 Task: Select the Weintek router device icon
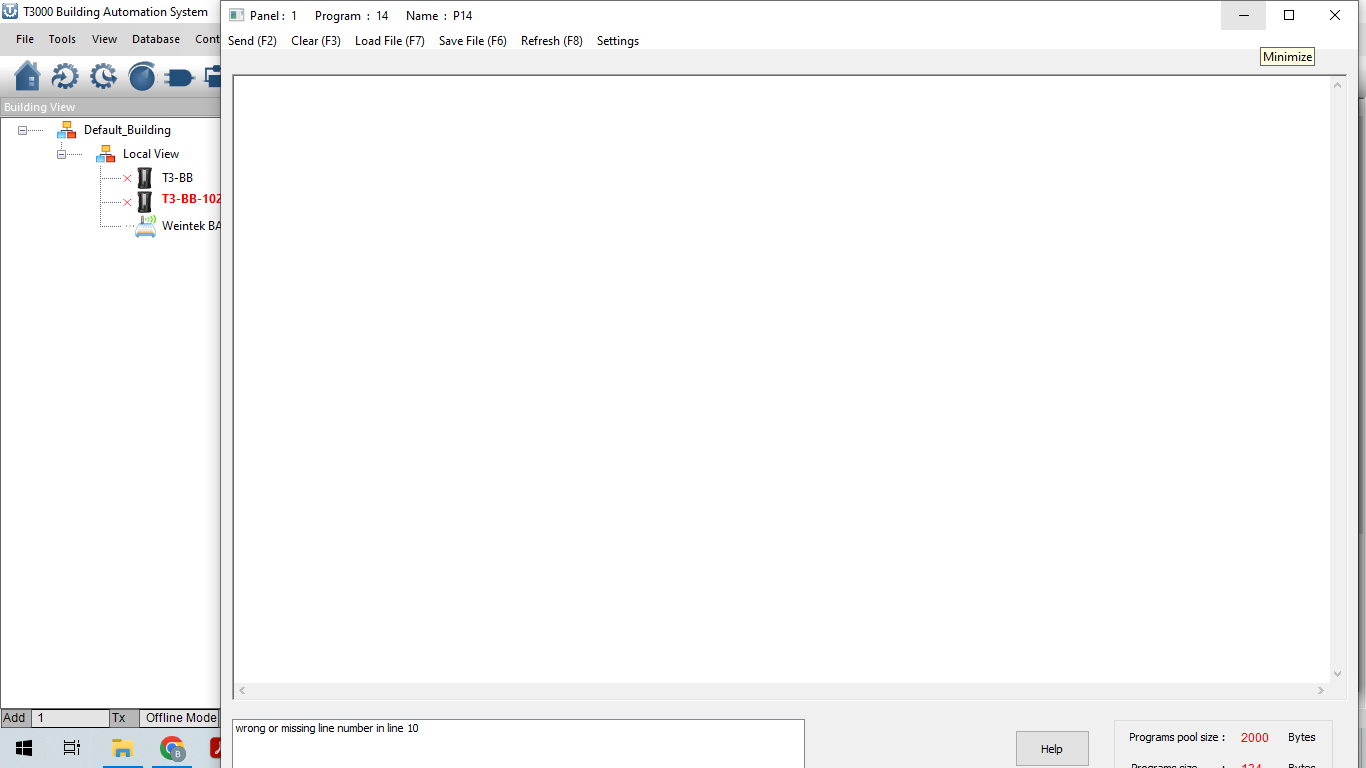tap(145, 226)
